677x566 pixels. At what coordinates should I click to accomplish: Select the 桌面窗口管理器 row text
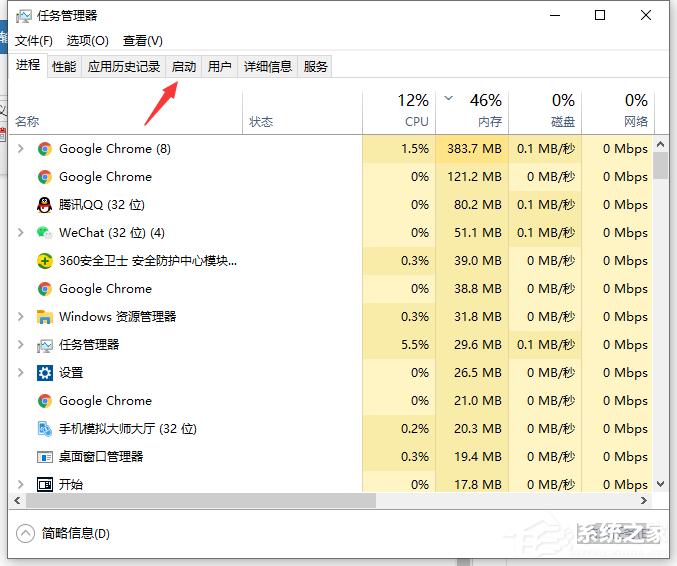tap(101, 457)
